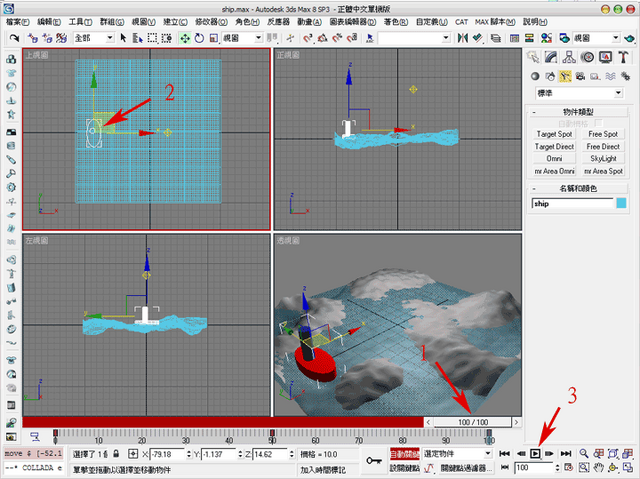Click the Play Animation button
Screen dimensions: 640x479
[535, 453]
